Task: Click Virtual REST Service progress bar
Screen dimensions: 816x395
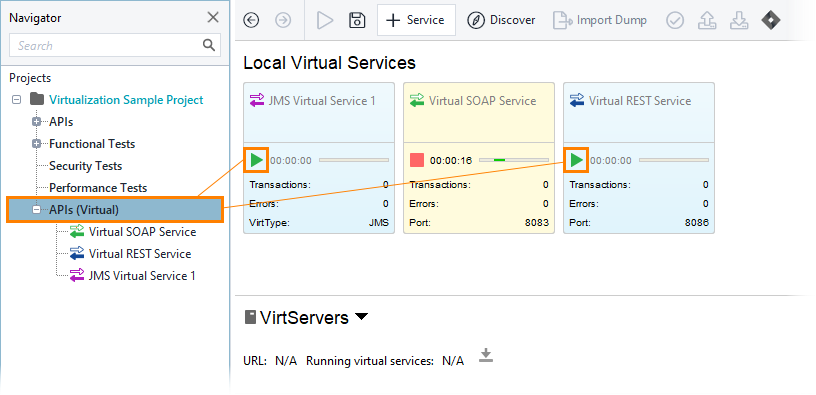Action: 673,160
